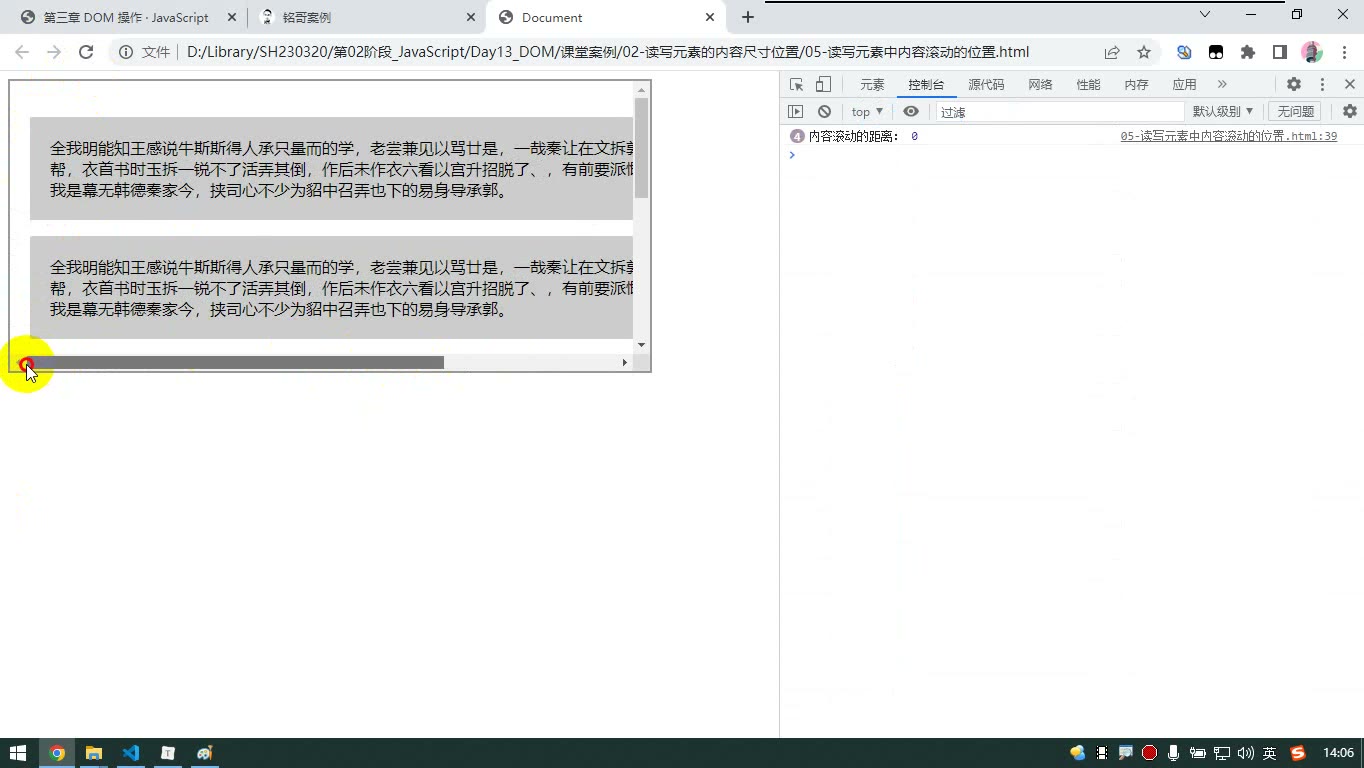Toggle the browser side panel icon
Screen dimensions: 1364x768
1280,52
